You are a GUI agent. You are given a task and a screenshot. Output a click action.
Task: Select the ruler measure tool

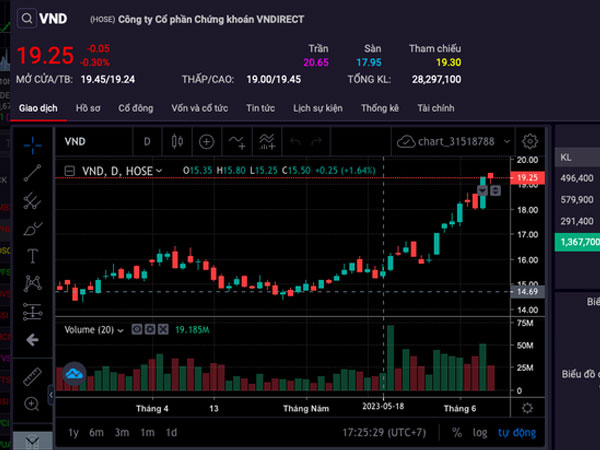coord(33,377)
